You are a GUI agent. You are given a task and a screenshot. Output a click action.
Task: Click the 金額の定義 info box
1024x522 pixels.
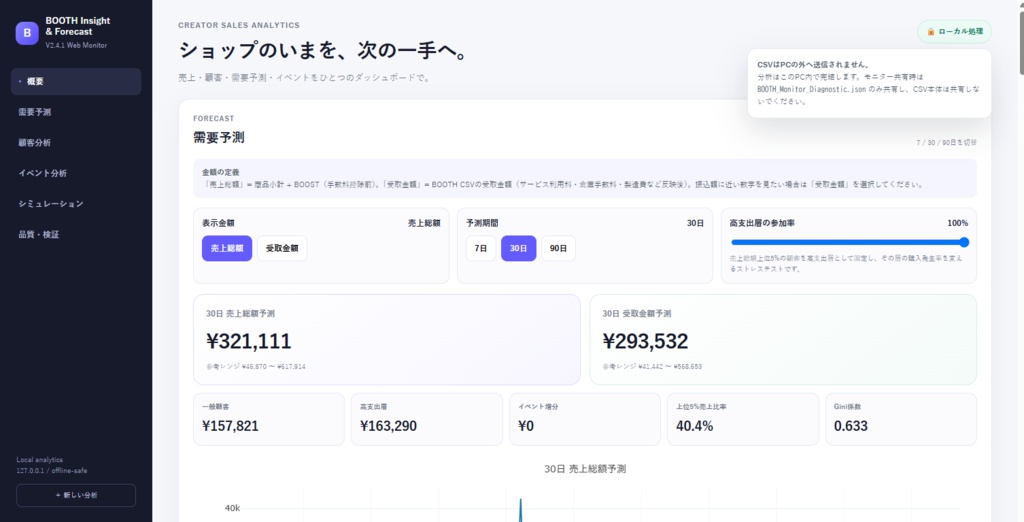click(x=585, y=178)
